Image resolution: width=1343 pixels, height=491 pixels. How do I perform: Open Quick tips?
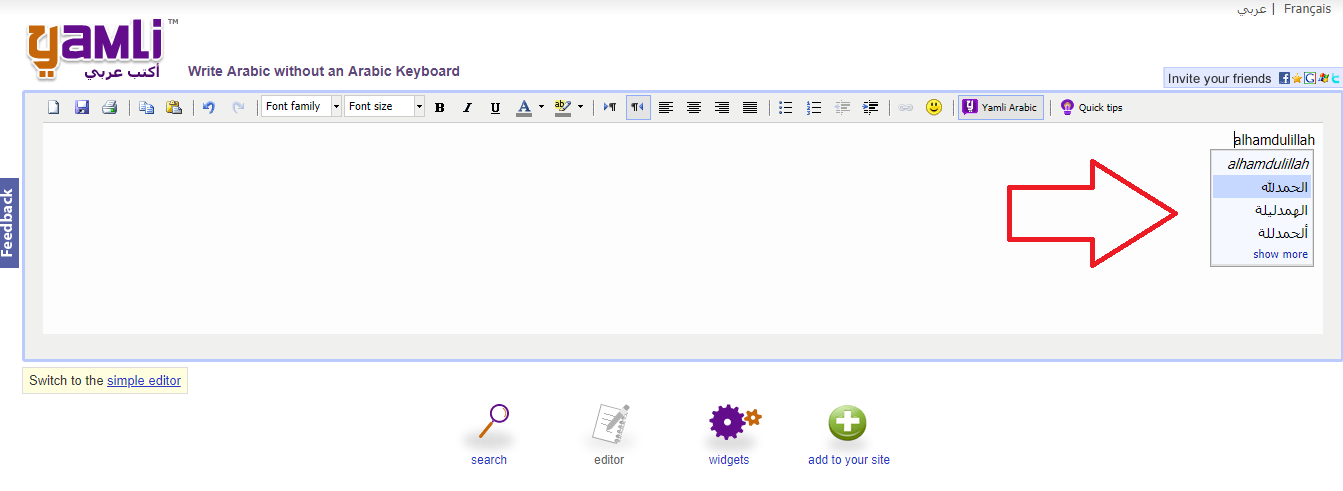pos(1091,107)
